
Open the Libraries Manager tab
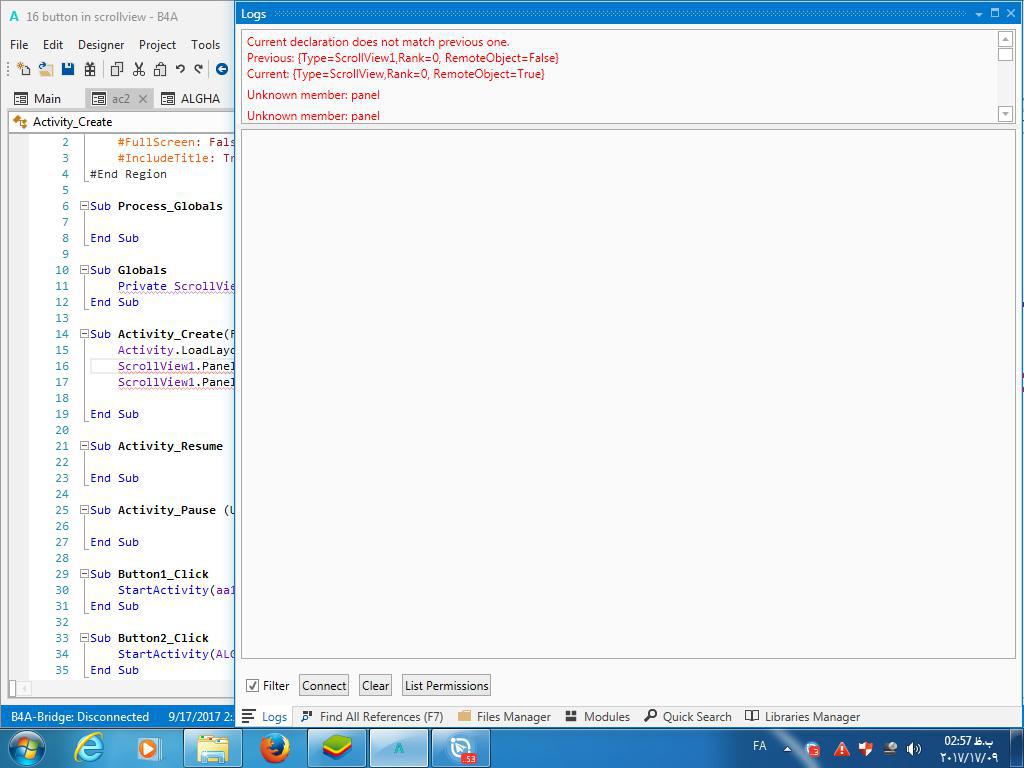[802, 717]
